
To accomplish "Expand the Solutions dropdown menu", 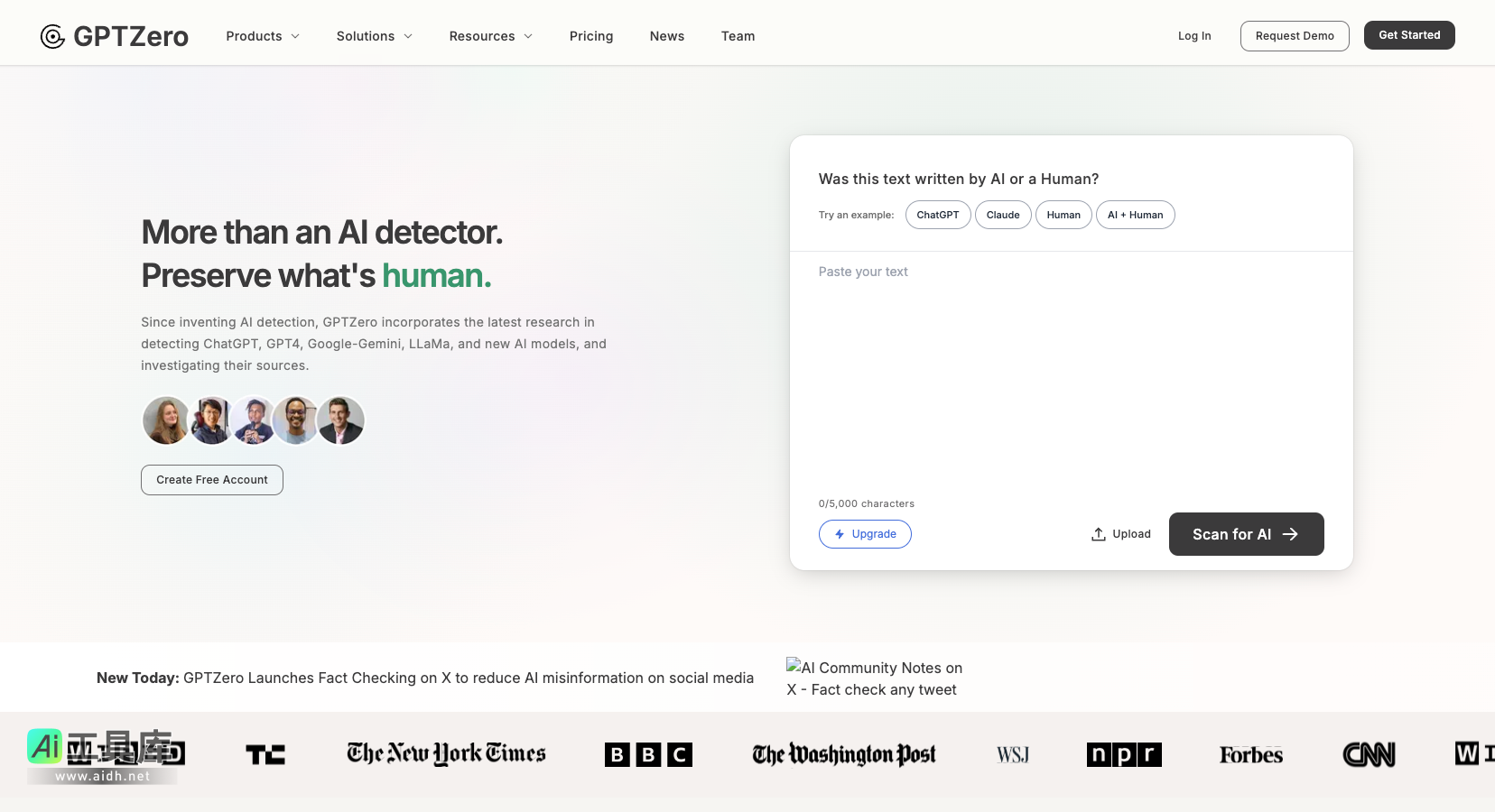I will coord(374,36).
